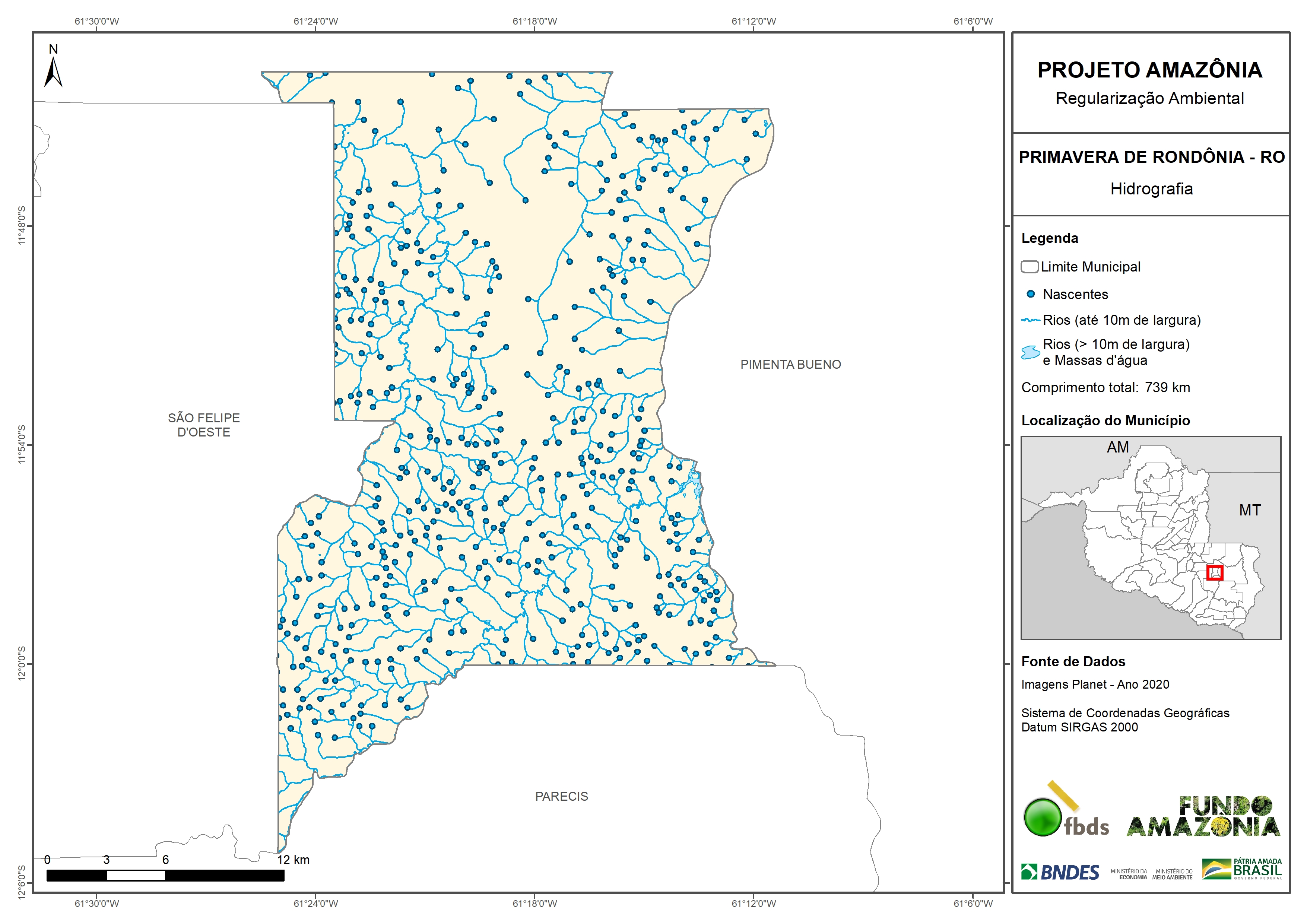1307x924 pixels.
Task: Click the BNDES logo
Action: pyautogui.click(x=1060, y=872)
